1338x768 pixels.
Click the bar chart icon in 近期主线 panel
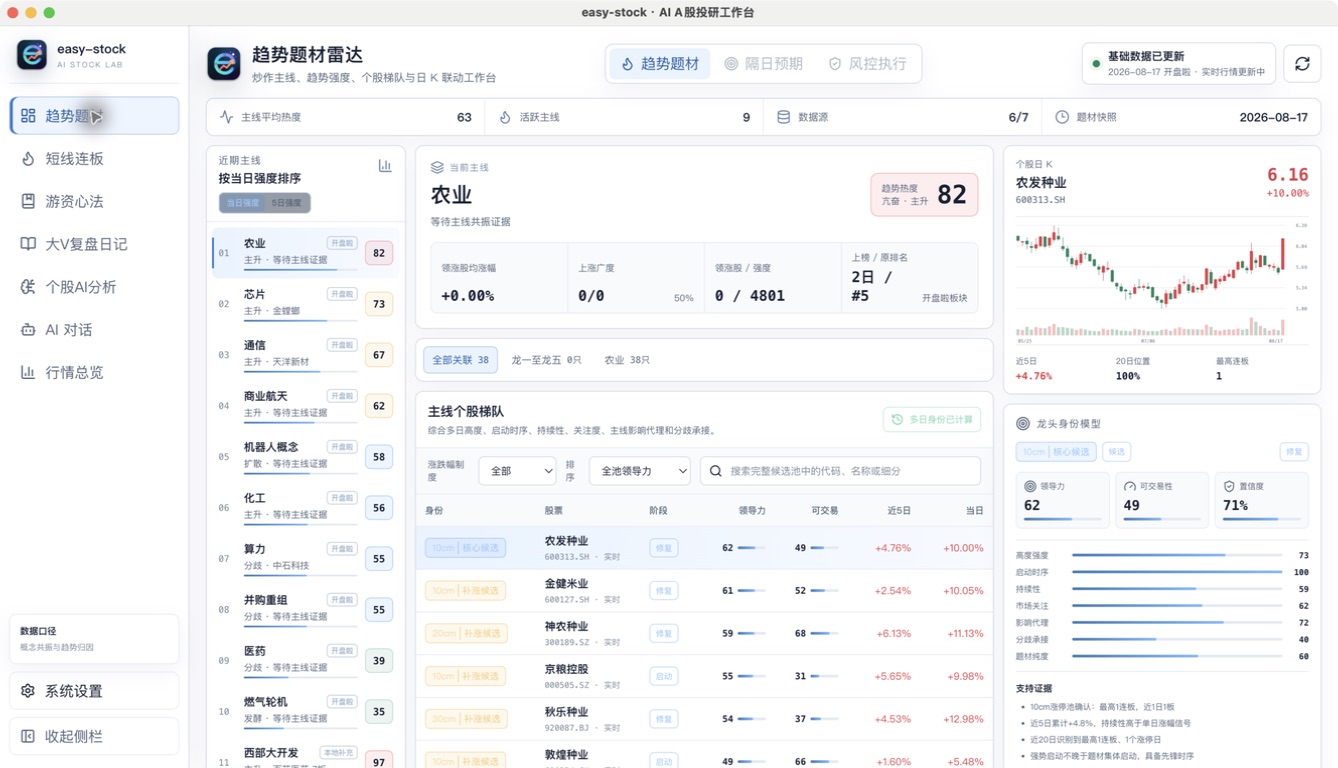[385, 166]
